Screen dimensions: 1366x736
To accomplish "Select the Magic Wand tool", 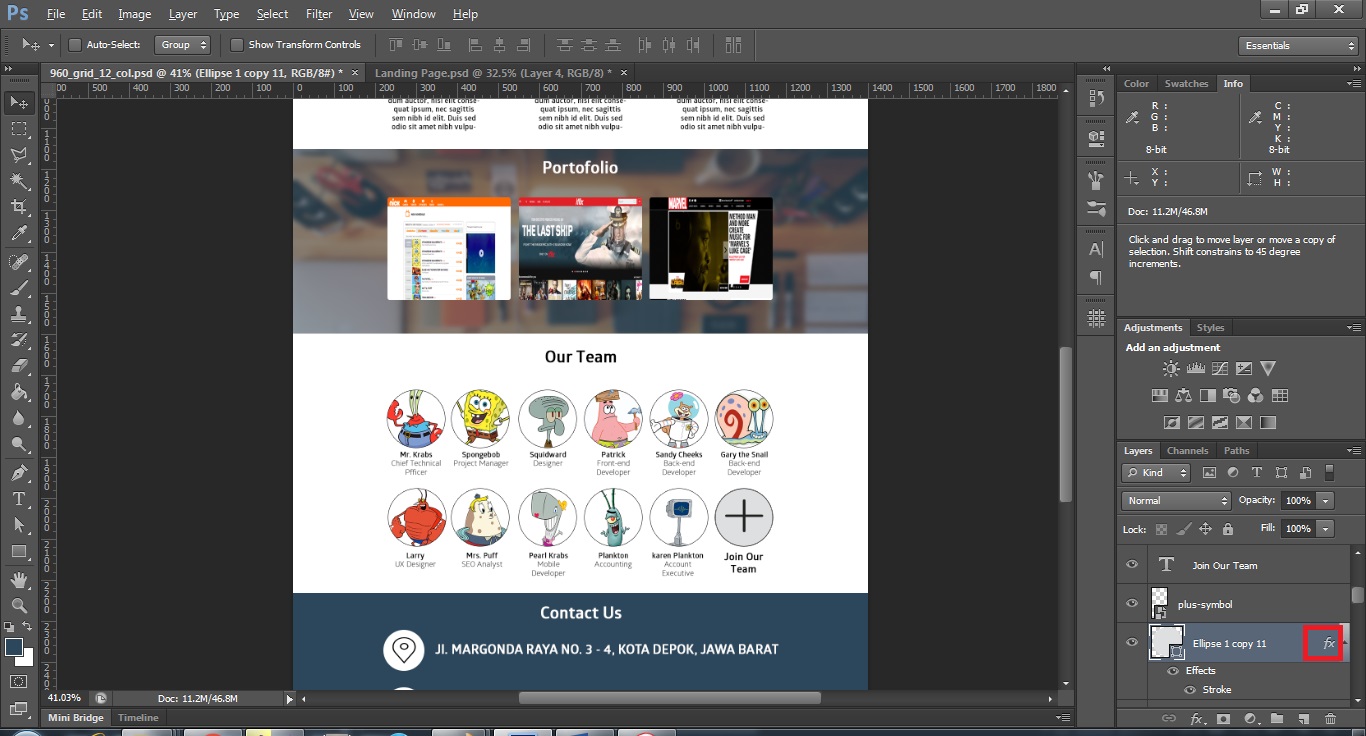I will pyautogui.click(x=19, y=181).
